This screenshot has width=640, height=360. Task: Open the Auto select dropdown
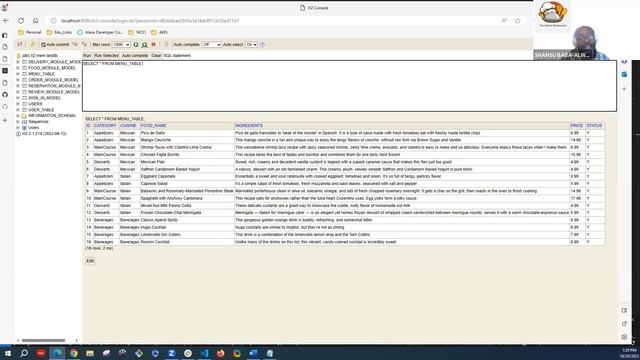[251, 44]
